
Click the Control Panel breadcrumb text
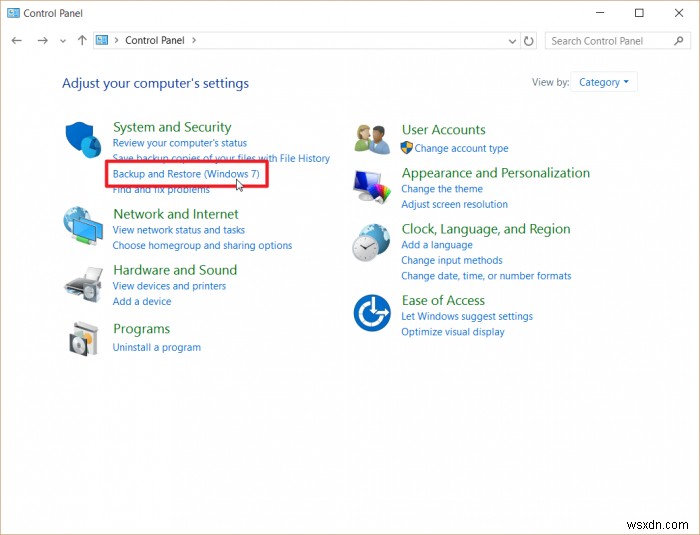tap(154, 40)
